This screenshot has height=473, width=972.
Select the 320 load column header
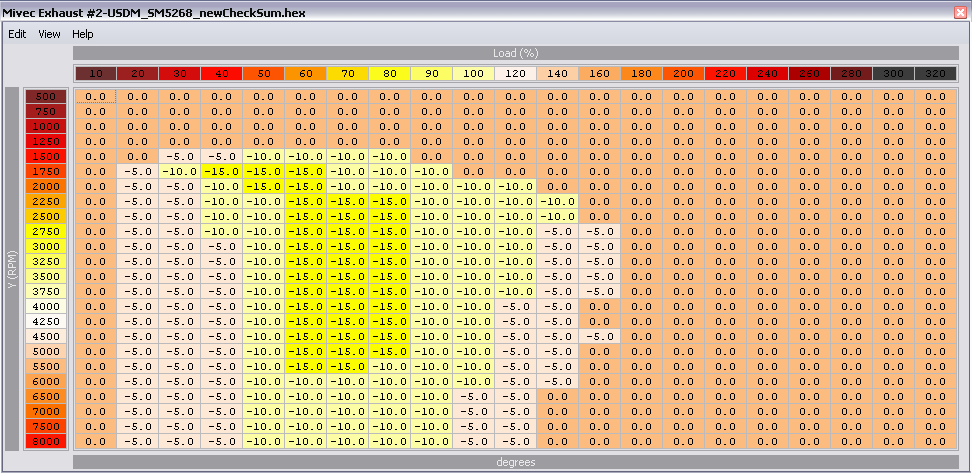coord(935,73)
